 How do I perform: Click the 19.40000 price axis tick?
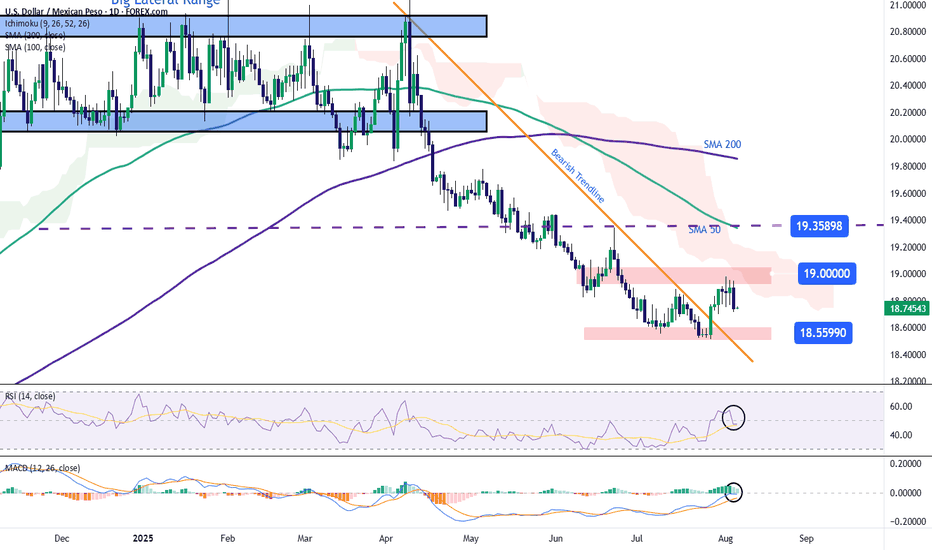coord(908,220)
